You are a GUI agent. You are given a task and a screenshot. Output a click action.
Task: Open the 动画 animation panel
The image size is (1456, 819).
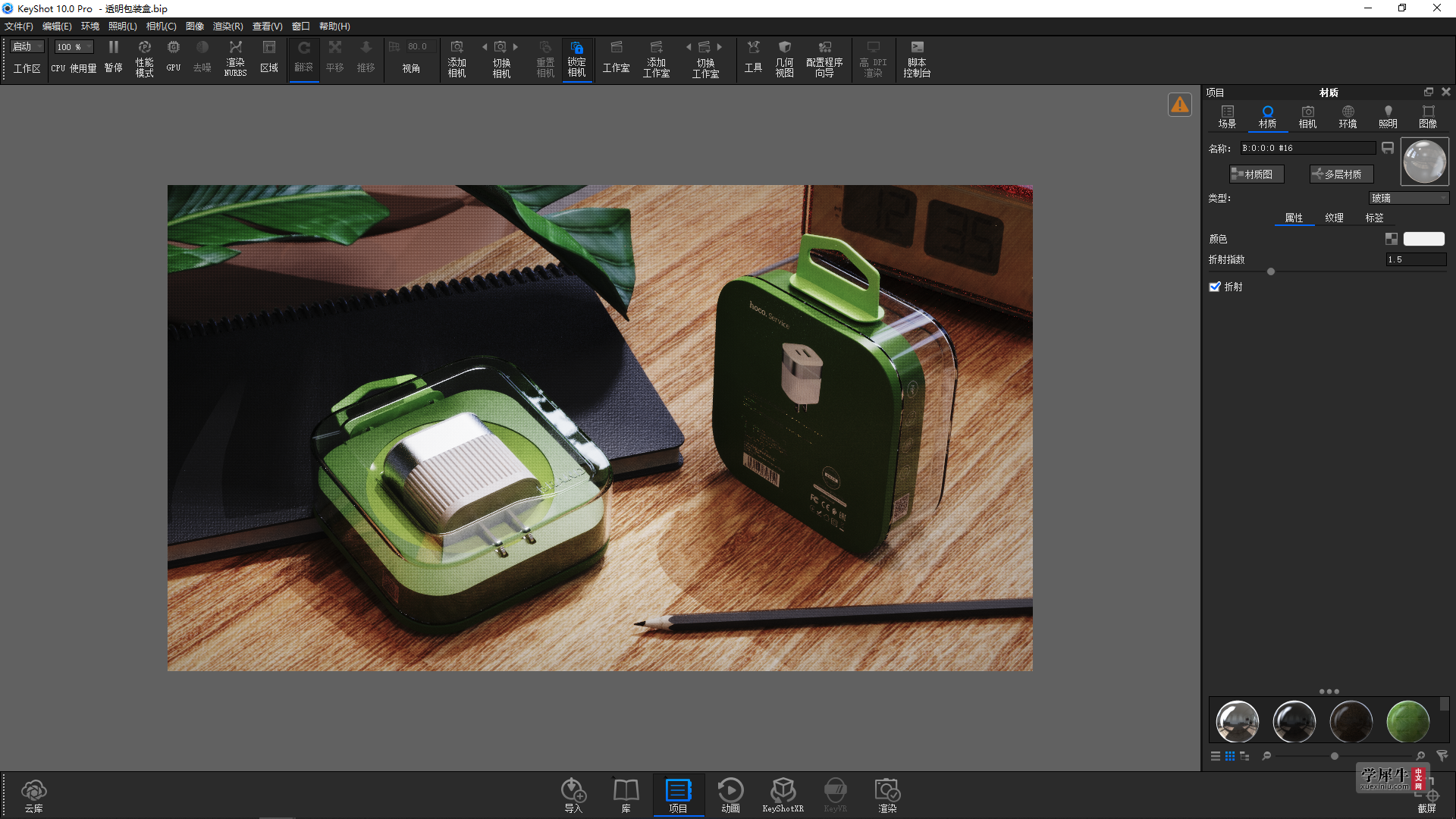(730, 795)
